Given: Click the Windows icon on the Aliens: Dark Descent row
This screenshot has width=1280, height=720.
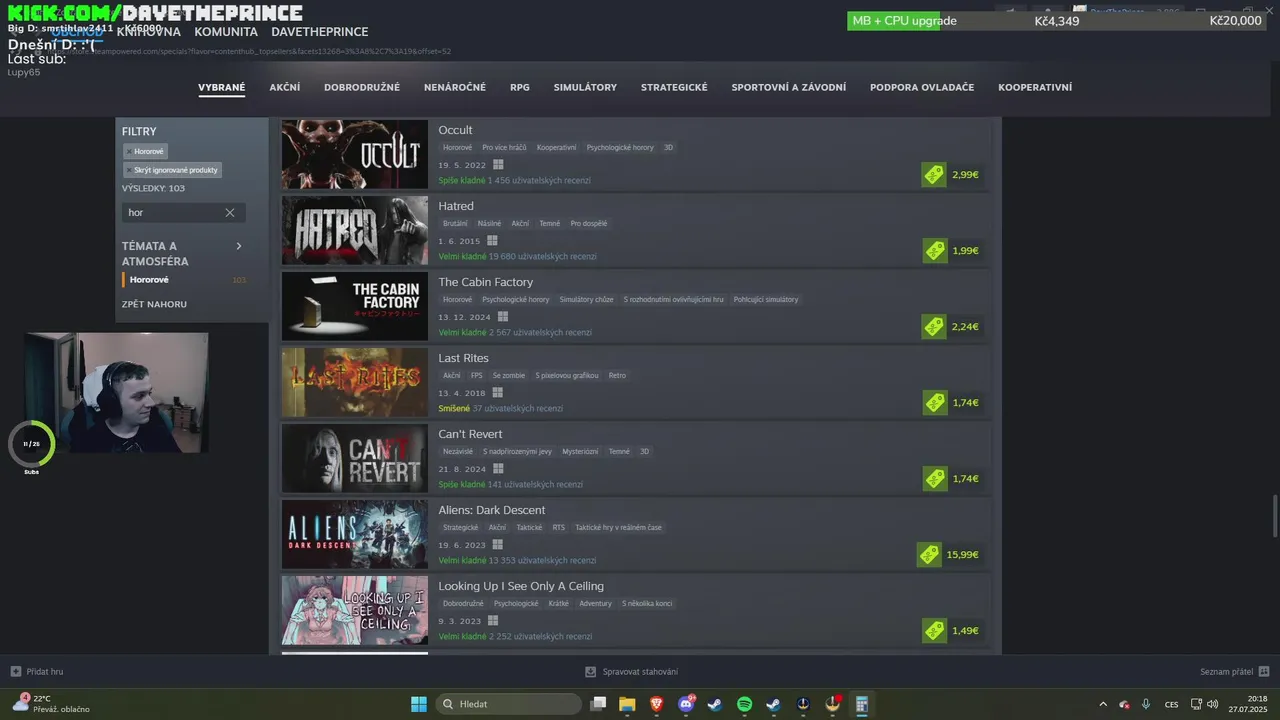Looking at the screenshot, I should coord(498,545).
